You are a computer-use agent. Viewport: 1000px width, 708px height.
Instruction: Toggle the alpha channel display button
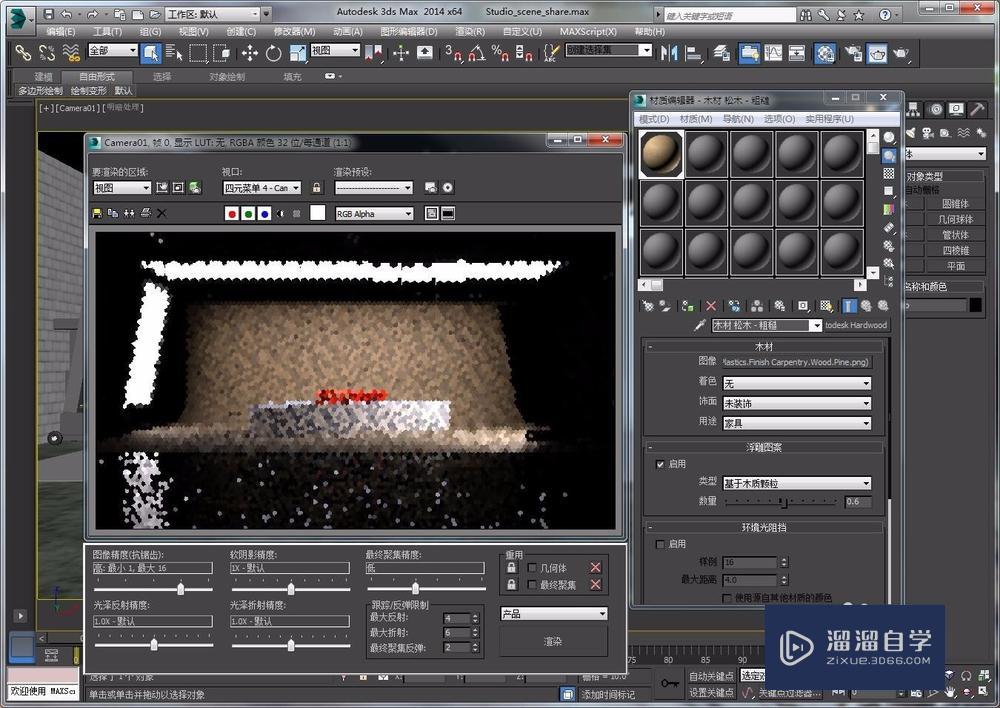281,214
